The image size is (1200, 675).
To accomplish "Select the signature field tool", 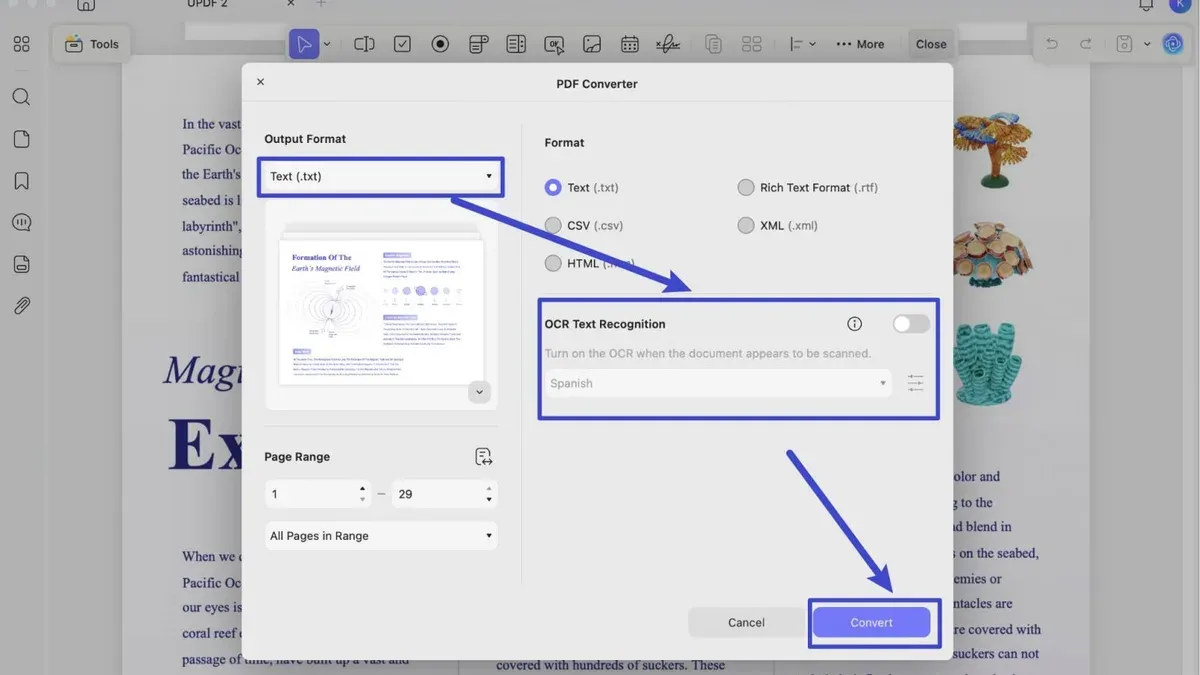I will click(x=667, y=44).
